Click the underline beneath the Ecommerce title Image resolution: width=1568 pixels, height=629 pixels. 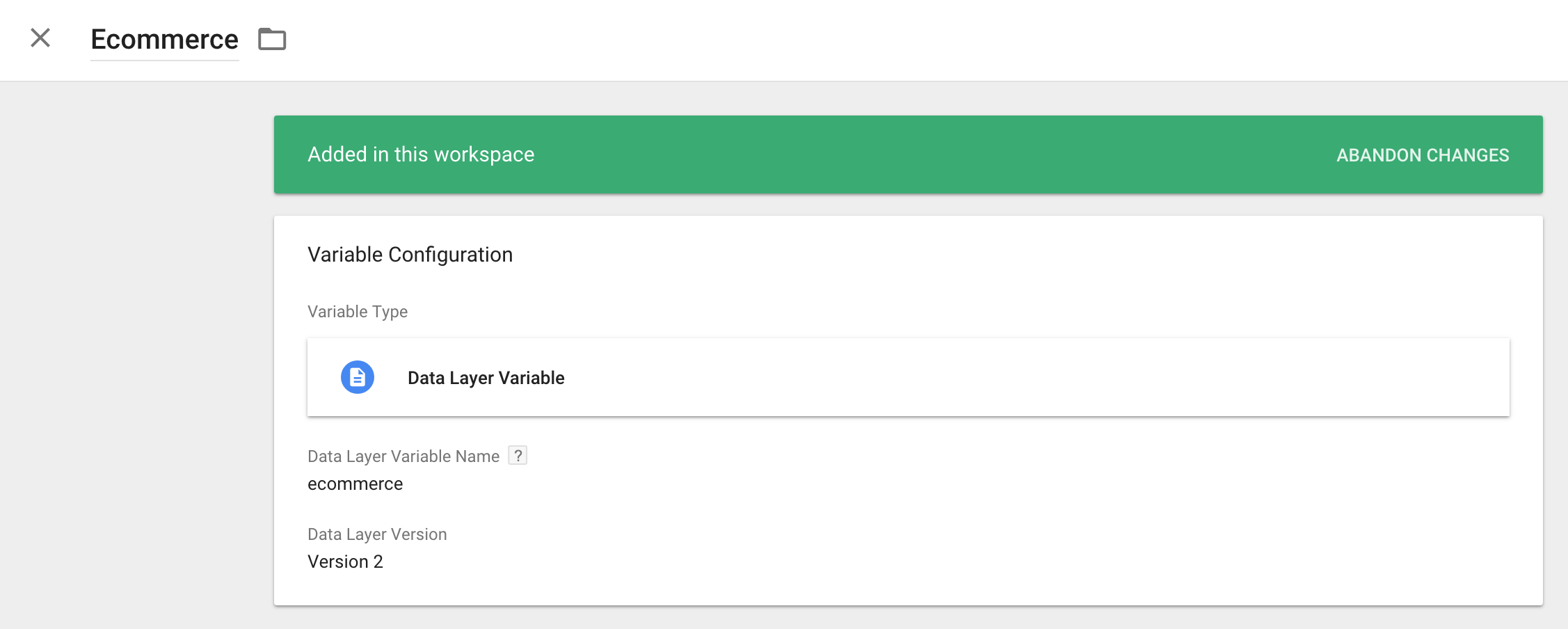tap(164, 61)
